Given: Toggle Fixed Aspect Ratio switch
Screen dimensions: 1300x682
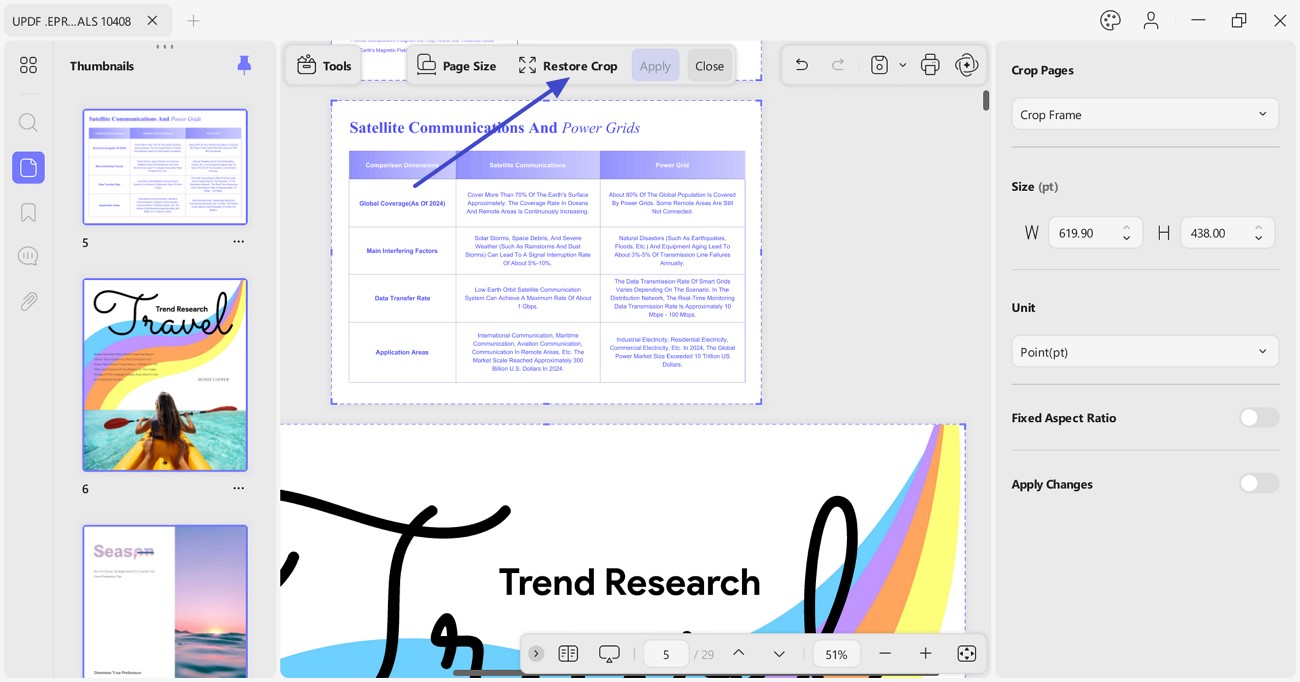Looking at the screenshot, I should coord(1259,417).
